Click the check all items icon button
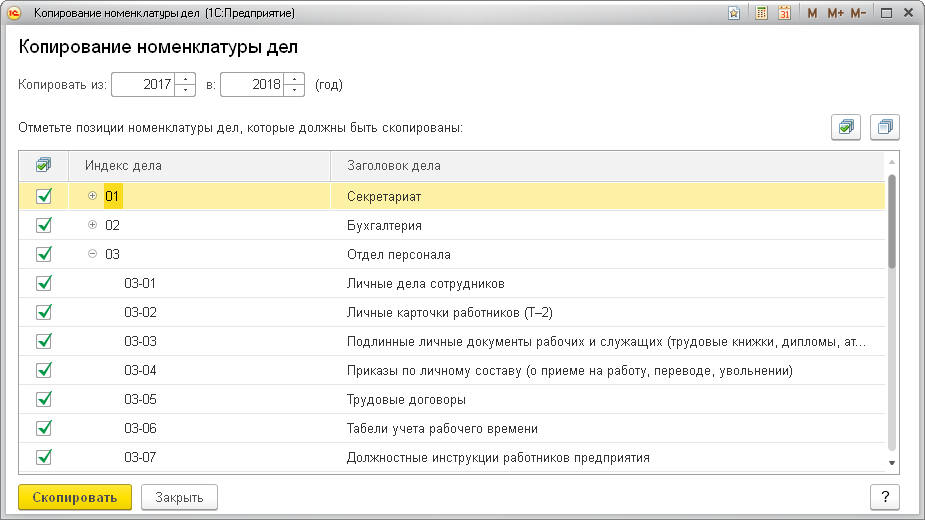The width and height of the screenshot is (925, 520). 846,127
